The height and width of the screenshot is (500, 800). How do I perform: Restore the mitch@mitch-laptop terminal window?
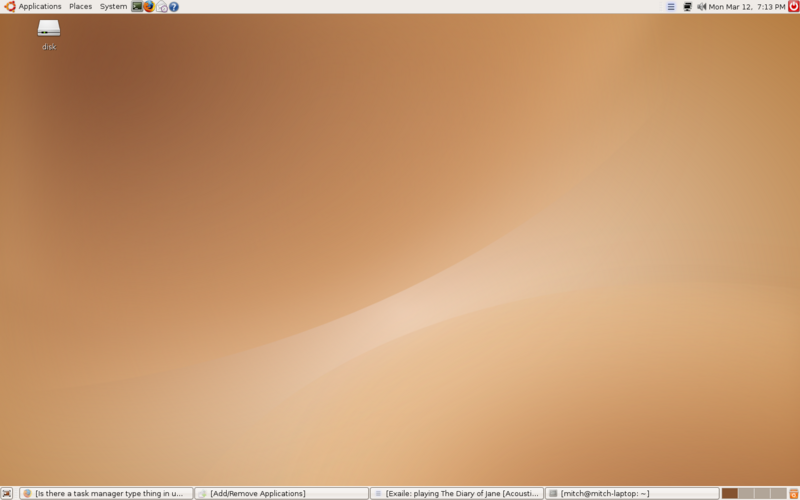tap(632, 493)
